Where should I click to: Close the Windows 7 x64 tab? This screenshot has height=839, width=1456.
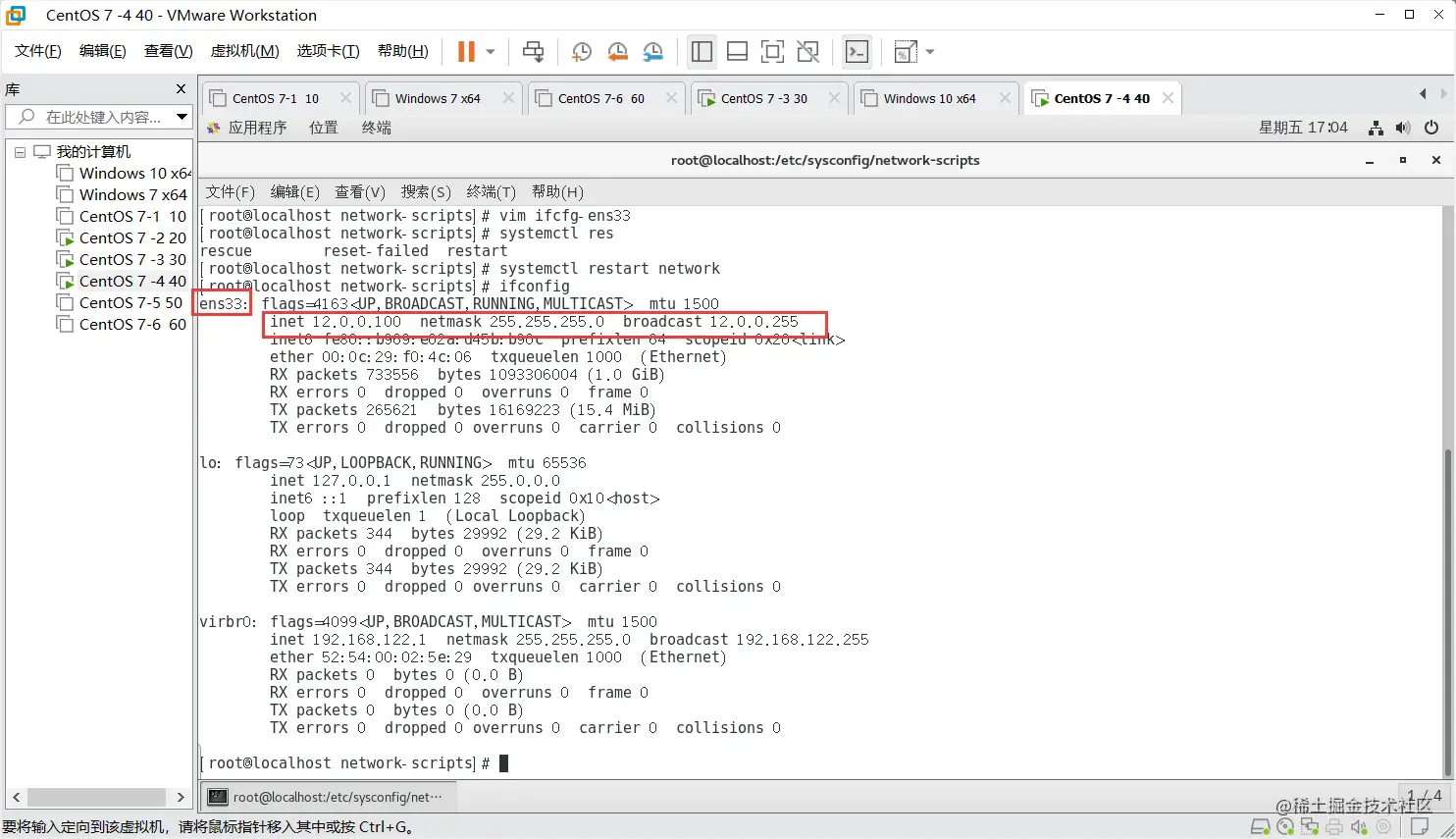(508, 98)
